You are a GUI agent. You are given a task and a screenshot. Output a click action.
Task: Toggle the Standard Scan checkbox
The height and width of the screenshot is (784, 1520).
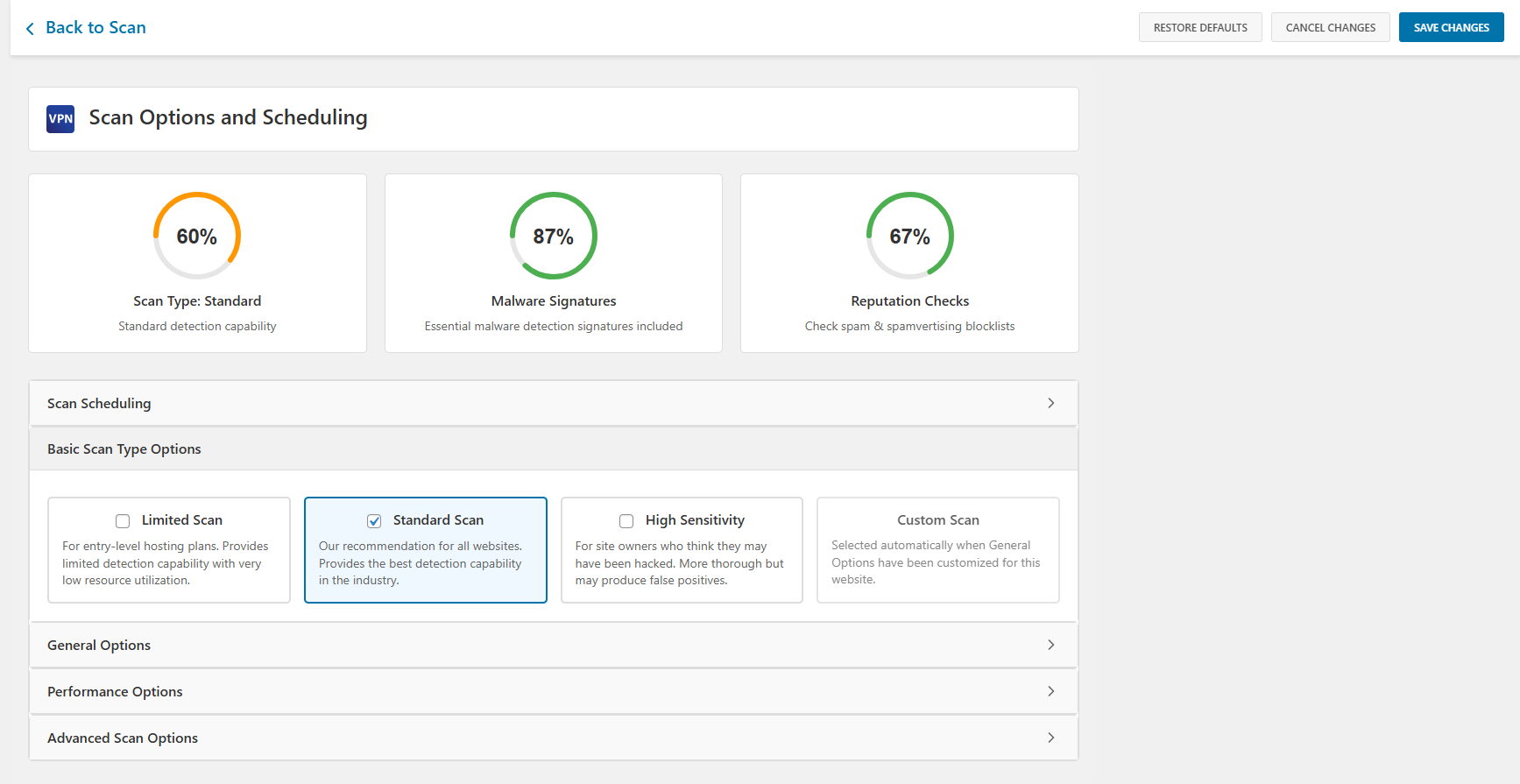(374, 521)
